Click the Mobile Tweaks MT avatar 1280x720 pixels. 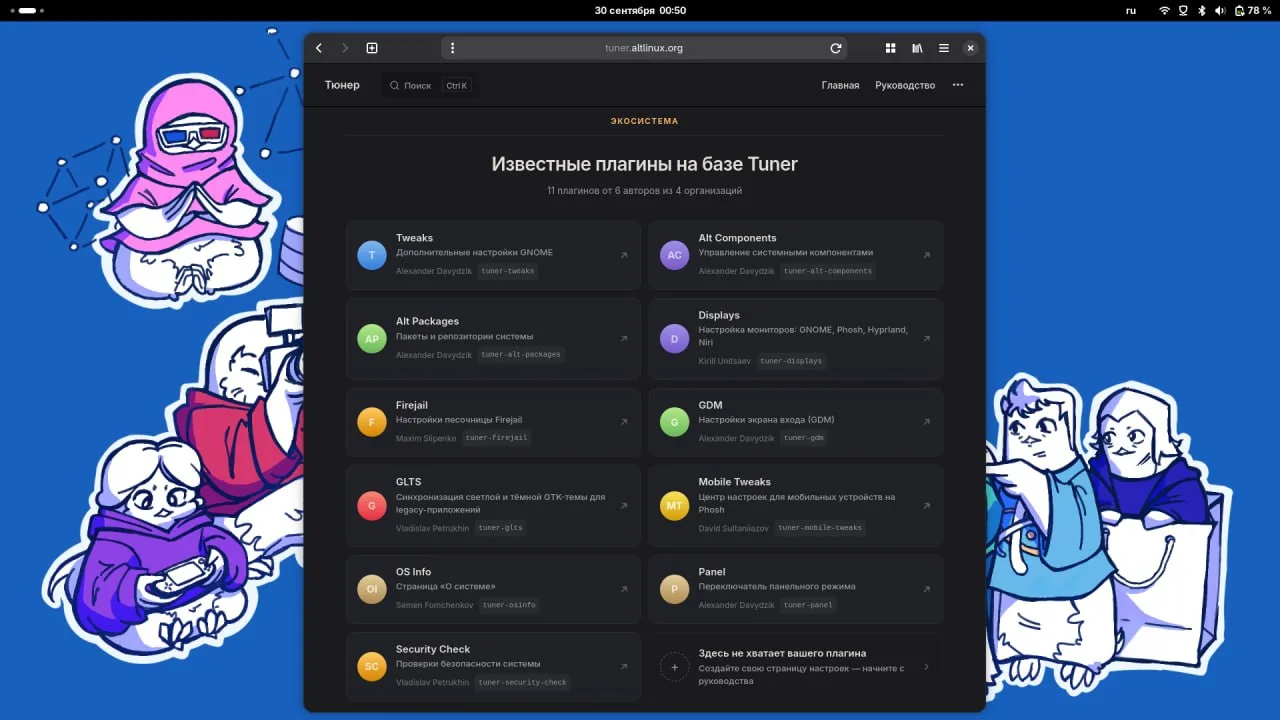[x=674, y=505]
